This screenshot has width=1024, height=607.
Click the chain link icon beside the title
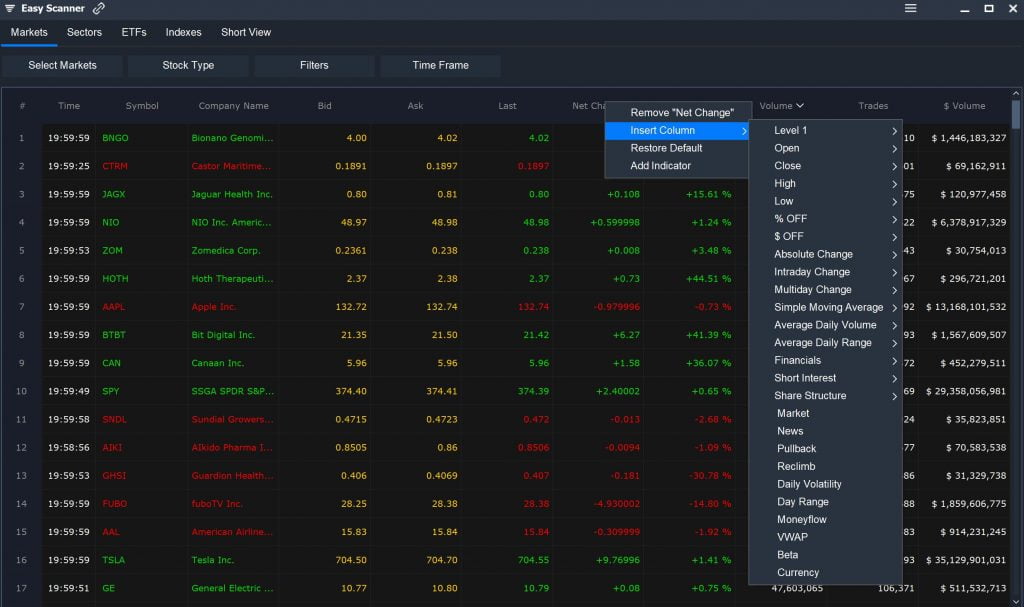(96, 8)
